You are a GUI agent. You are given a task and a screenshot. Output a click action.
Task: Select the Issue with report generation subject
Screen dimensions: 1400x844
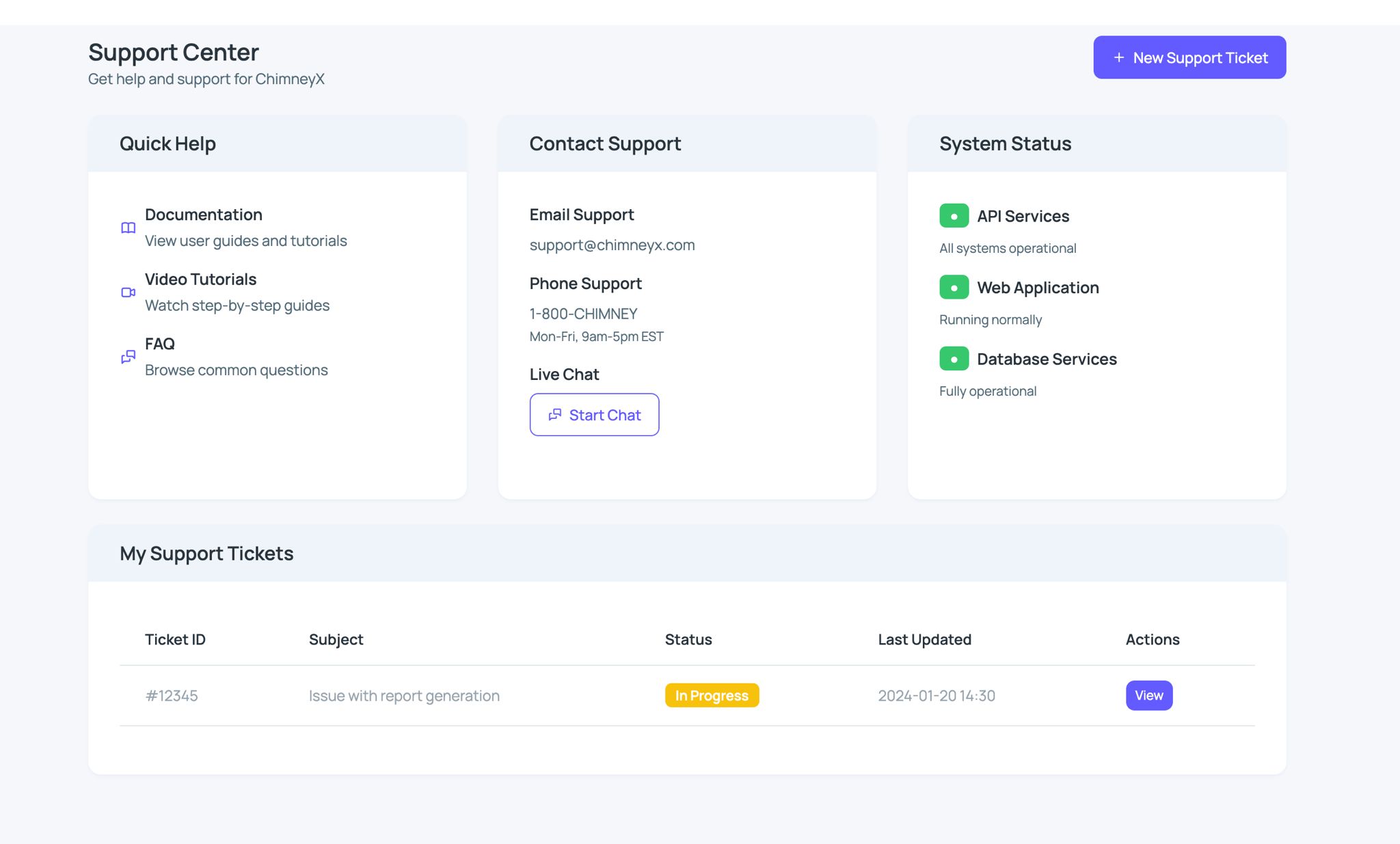(404, 696)
